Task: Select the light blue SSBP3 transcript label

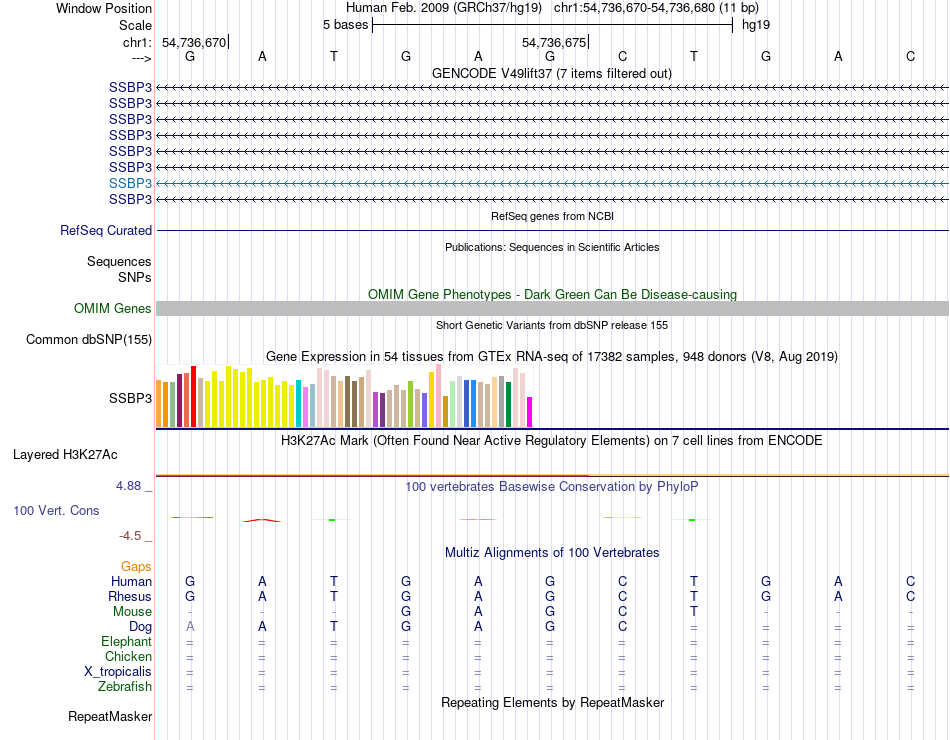Action: point(130,183)
